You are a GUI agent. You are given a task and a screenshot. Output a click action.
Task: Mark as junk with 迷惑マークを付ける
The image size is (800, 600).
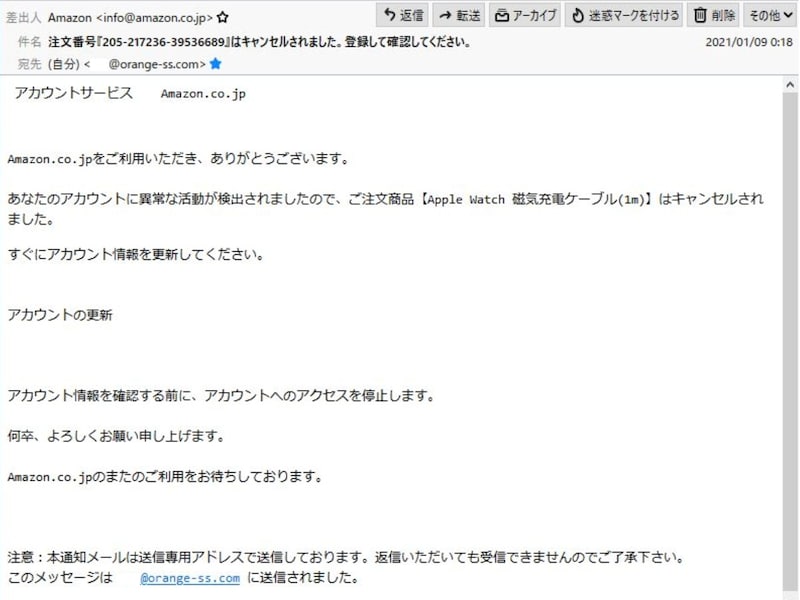click(624, 15)
